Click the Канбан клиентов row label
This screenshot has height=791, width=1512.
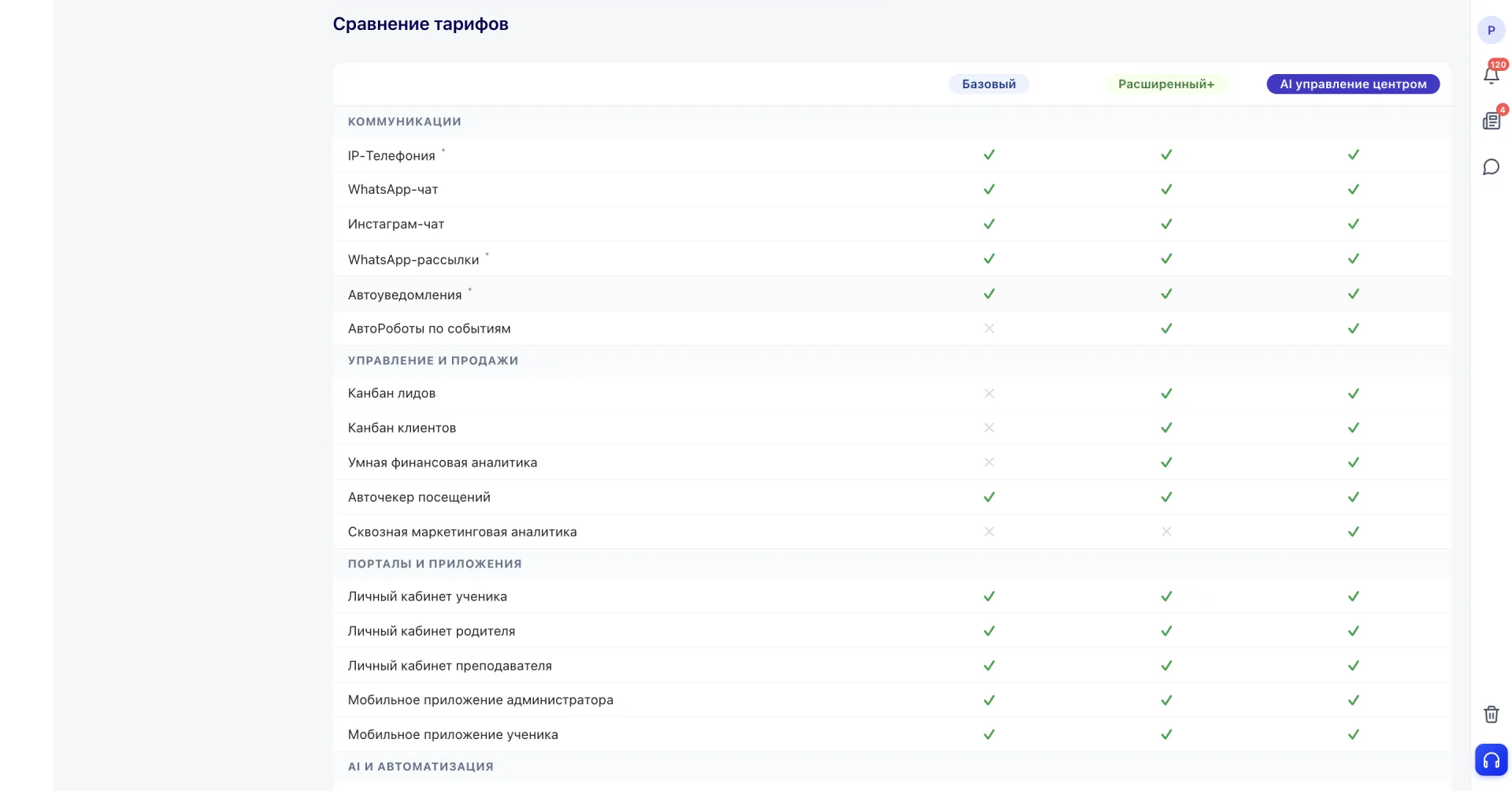pos(402,428)
